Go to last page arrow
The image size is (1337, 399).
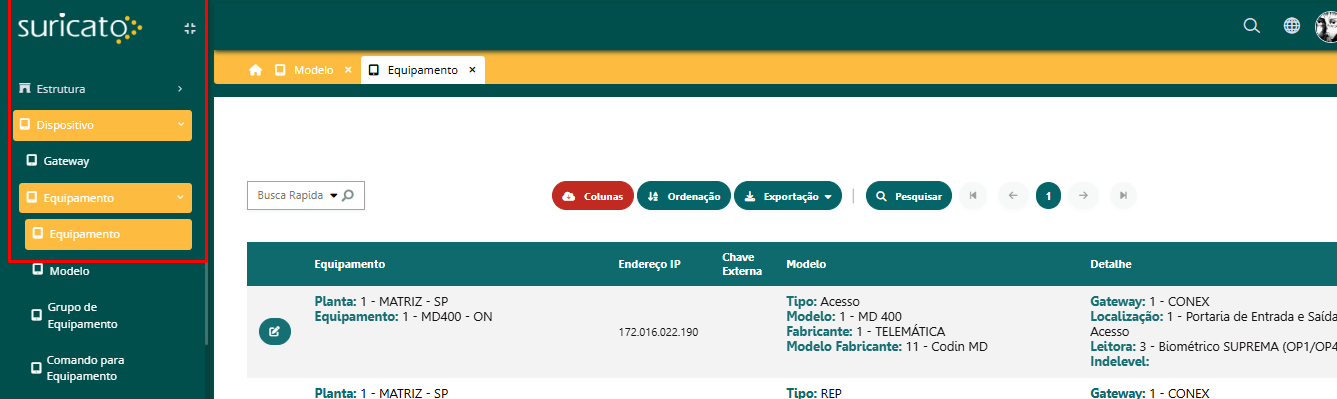coord(1123,196)
